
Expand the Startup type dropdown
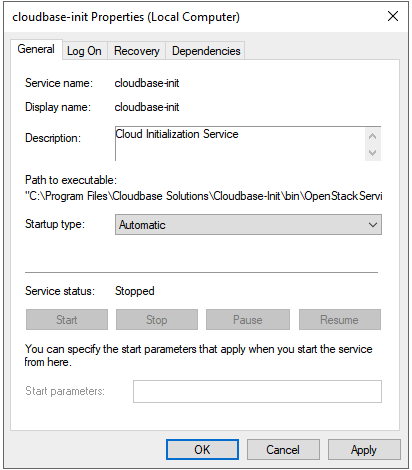248,225
